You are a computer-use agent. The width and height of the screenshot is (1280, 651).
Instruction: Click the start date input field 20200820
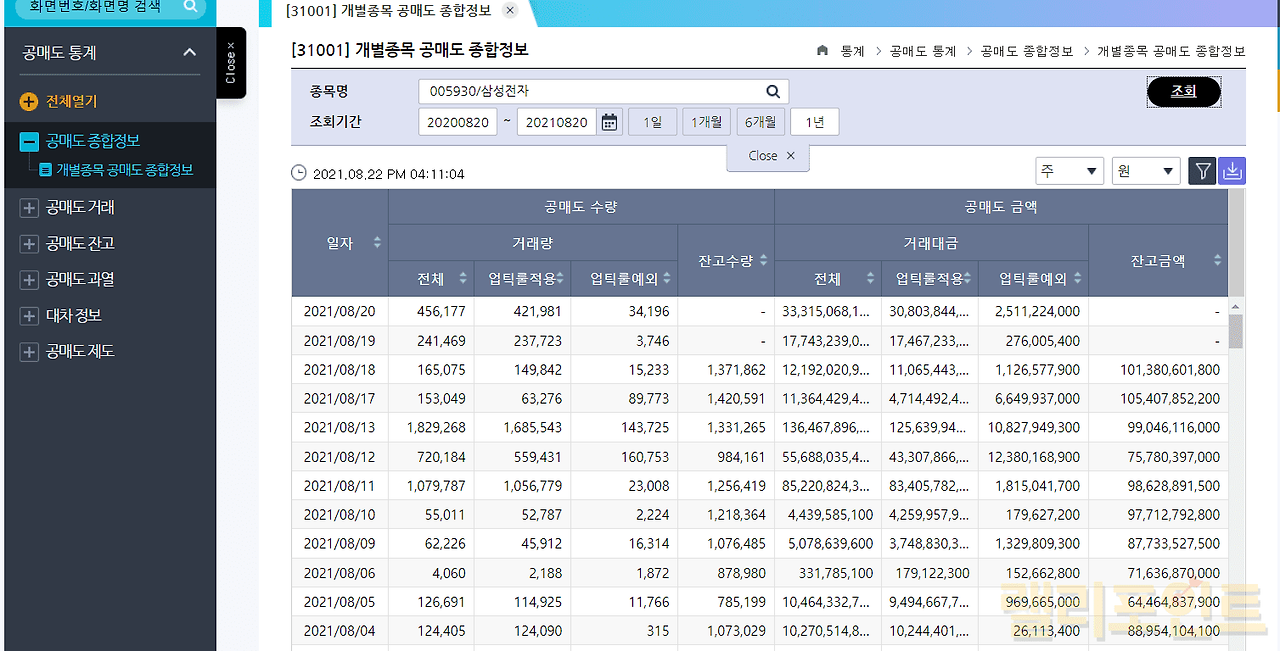click(x=457, y=123)
